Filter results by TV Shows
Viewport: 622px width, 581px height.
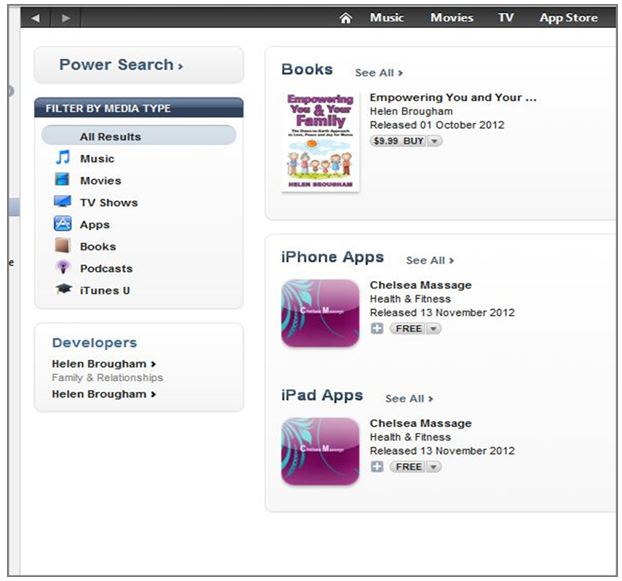click(109, 203)
